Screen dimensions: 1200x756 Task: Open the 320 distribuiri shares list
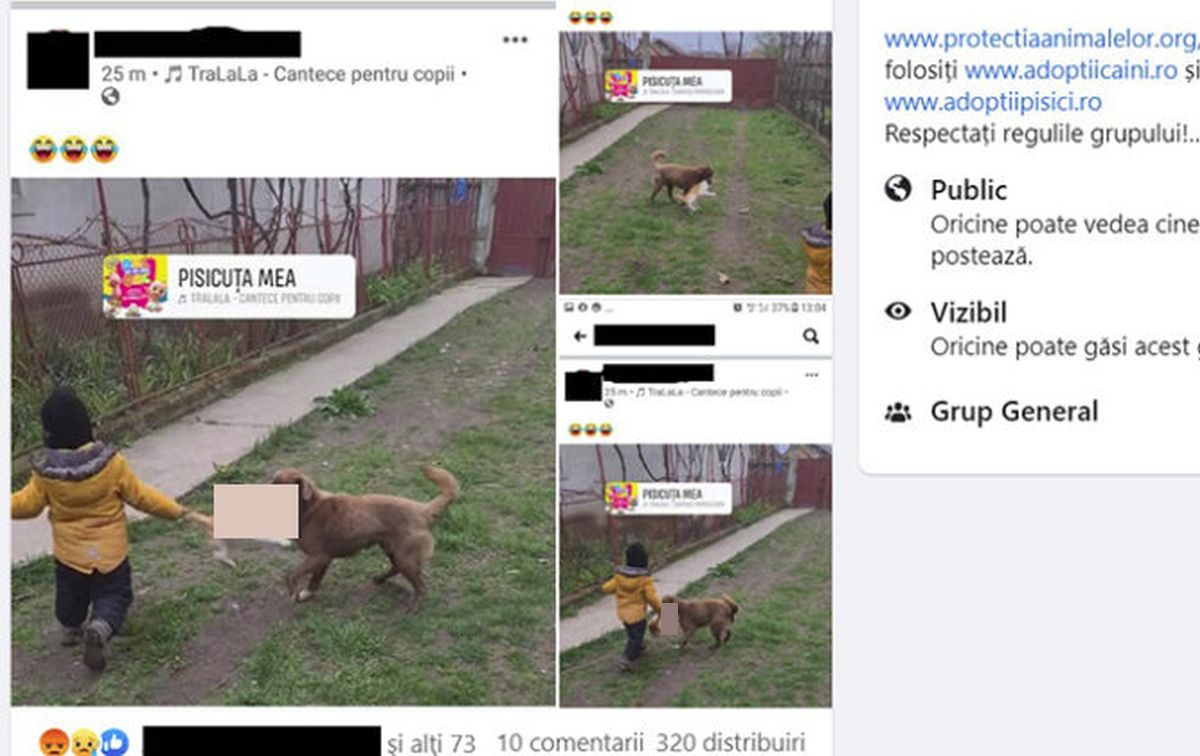coord(730,743)
